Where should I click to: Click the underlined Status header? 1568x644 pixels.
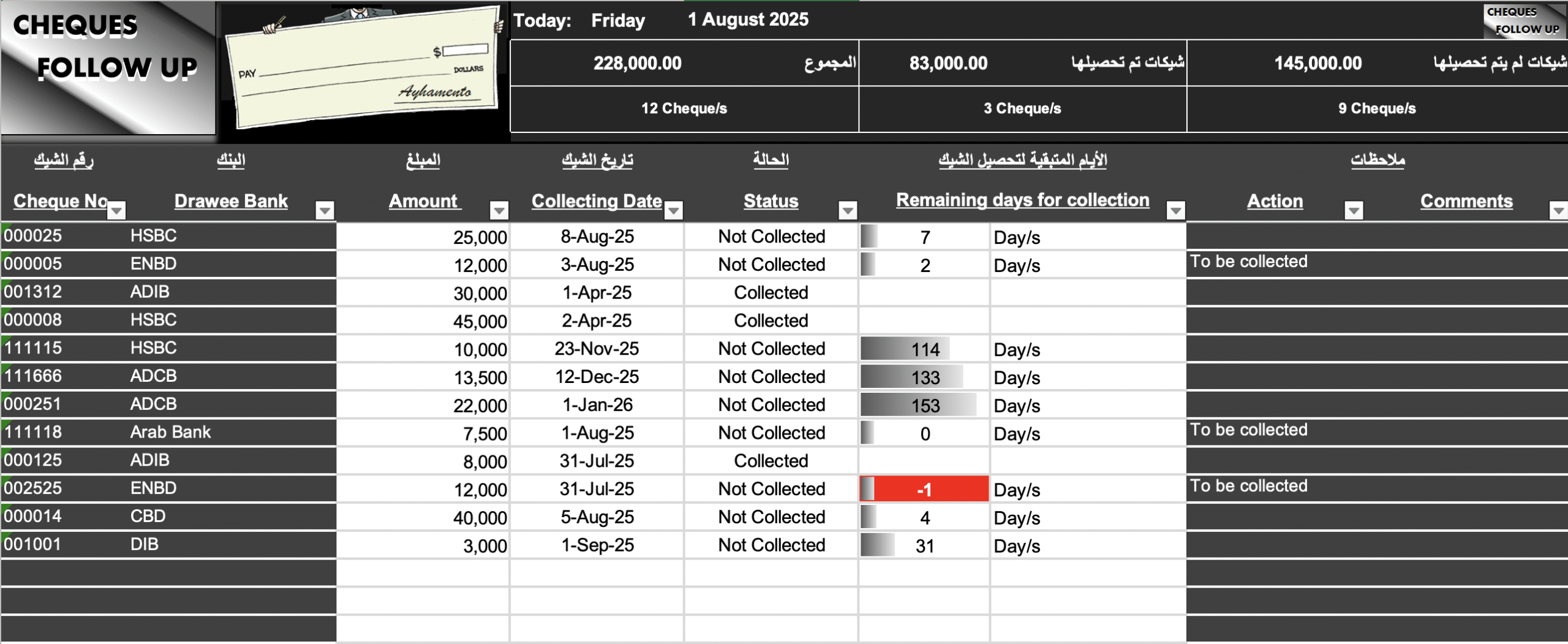[771, 201]
